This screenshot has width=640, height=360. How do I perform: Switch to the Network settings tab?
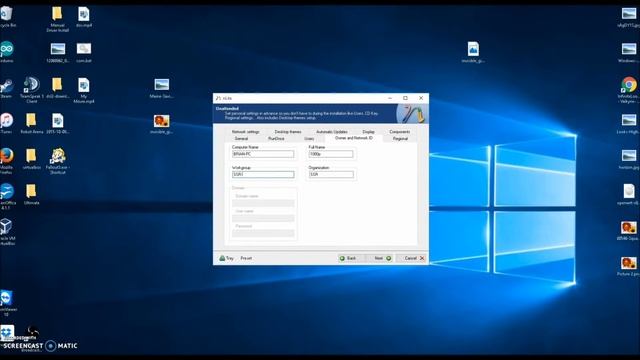pos(245,132)
